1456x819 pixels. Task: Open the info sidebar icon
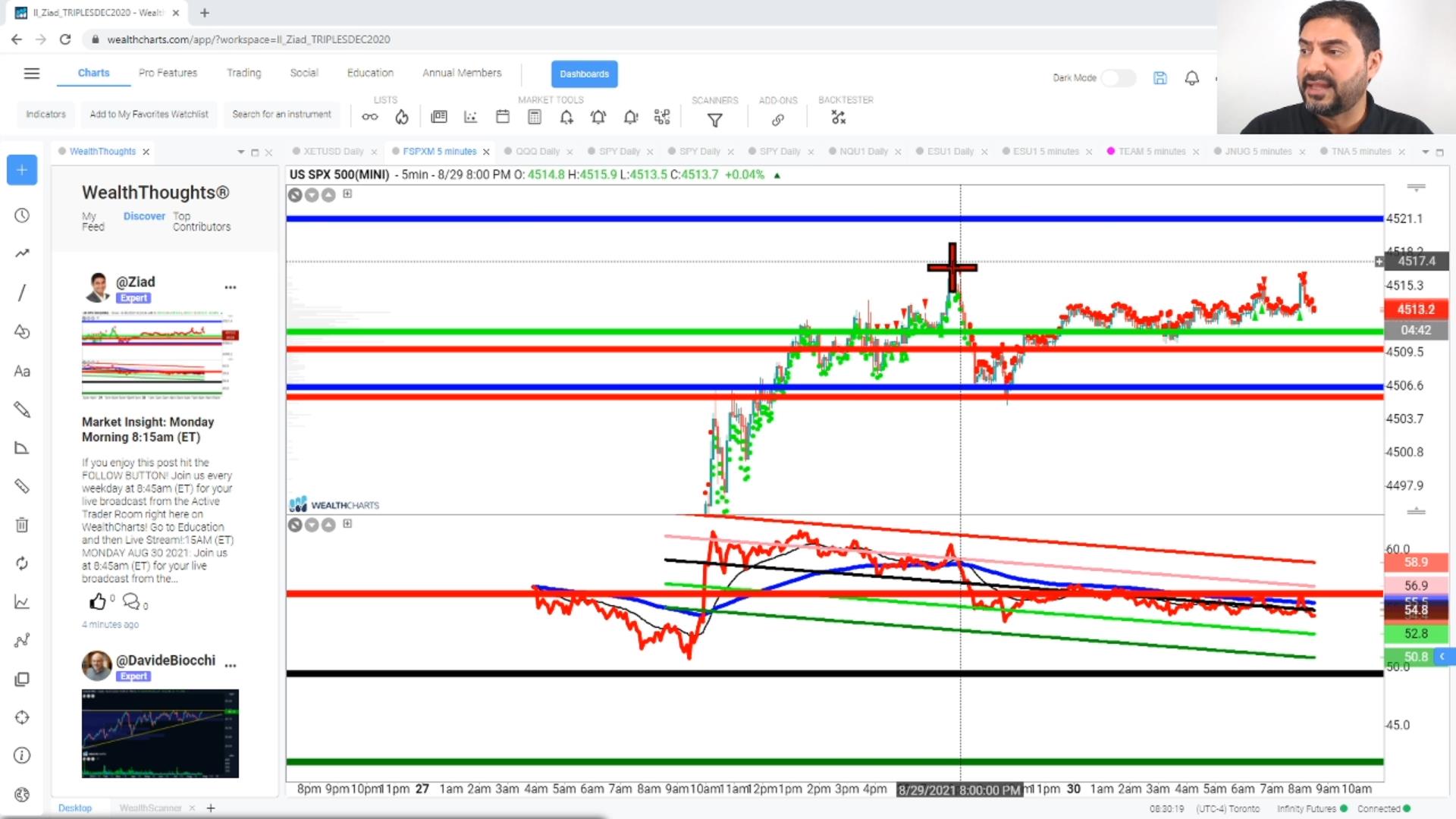click(x=22, y=756)
